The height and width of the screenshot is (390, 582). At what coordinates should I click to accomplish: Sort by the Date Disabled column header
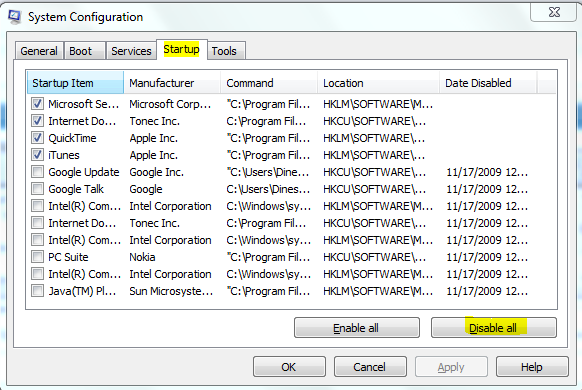coord(488,83)
